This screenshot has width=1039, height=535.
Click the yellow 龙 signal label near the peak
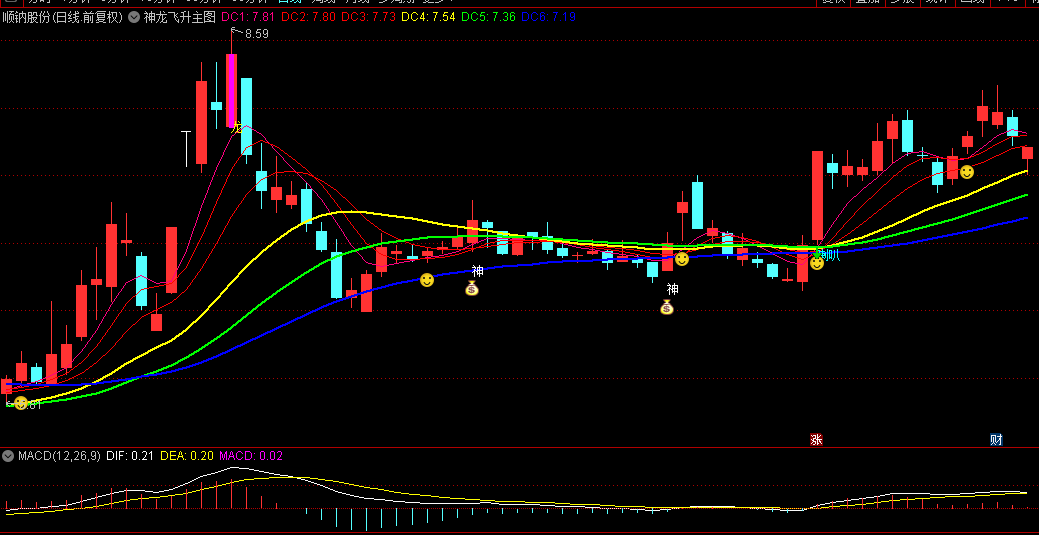click(237, 127)
